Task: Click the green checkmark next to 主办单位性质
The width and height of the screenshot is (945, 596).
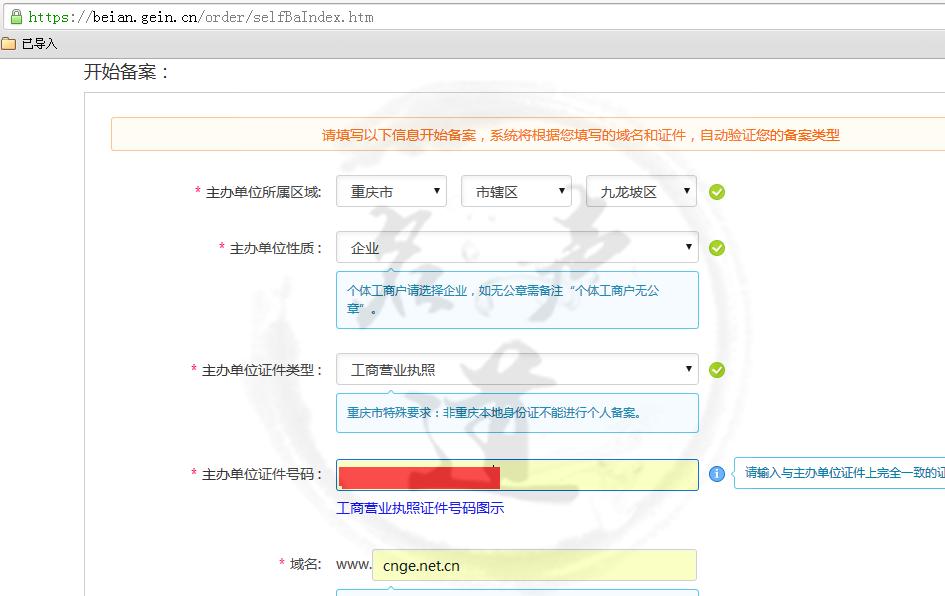Action: click(x=717, y=247)
